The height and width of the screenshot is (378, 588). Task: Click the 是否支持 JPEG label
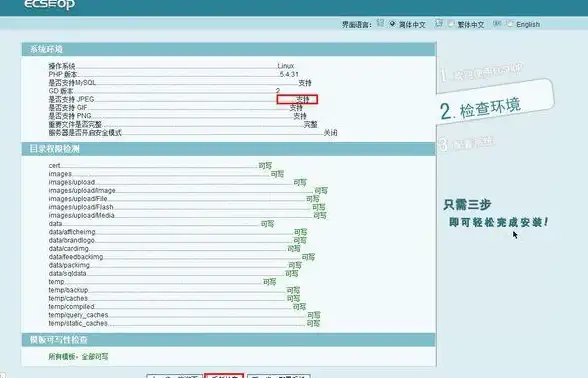[x=71, y=99]
